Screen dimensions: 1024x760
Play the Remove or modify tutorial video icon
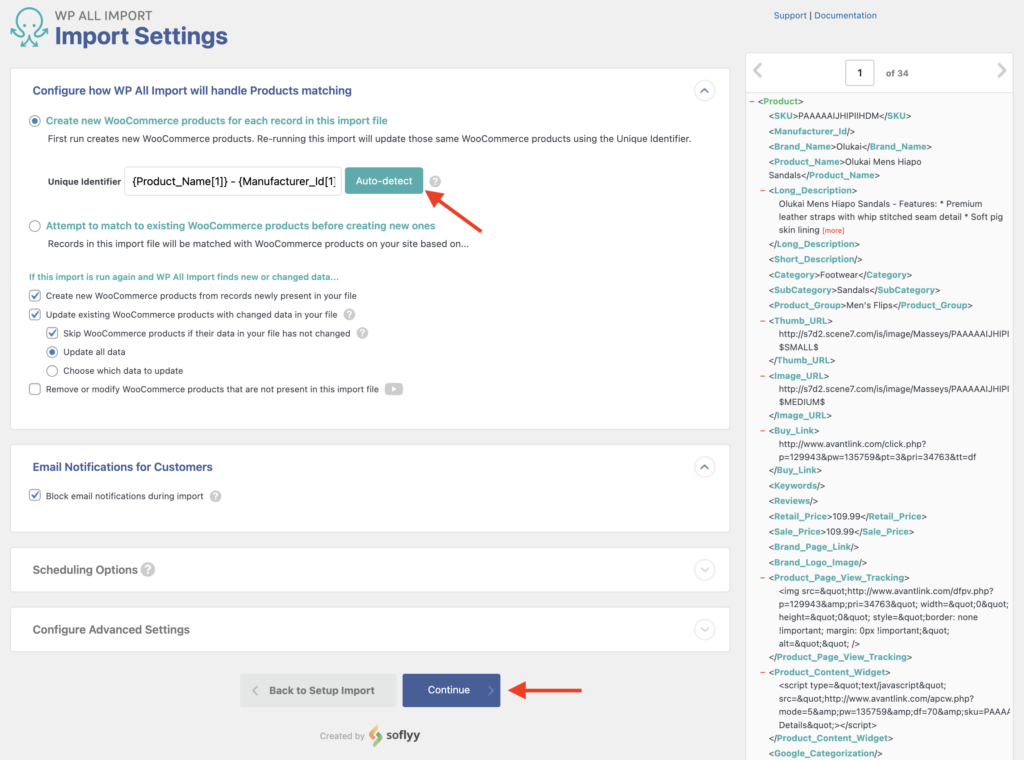(392, 389)
